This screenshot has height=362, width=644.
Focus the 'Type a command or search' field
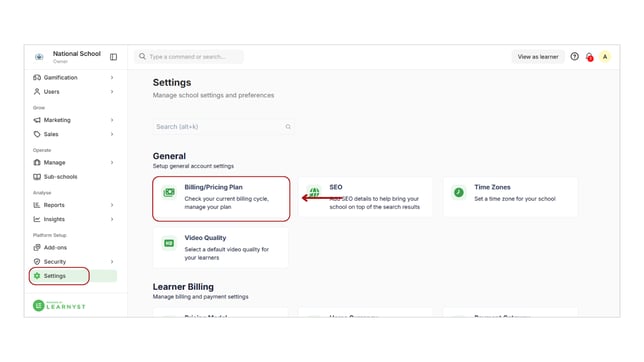pos(189,57)
